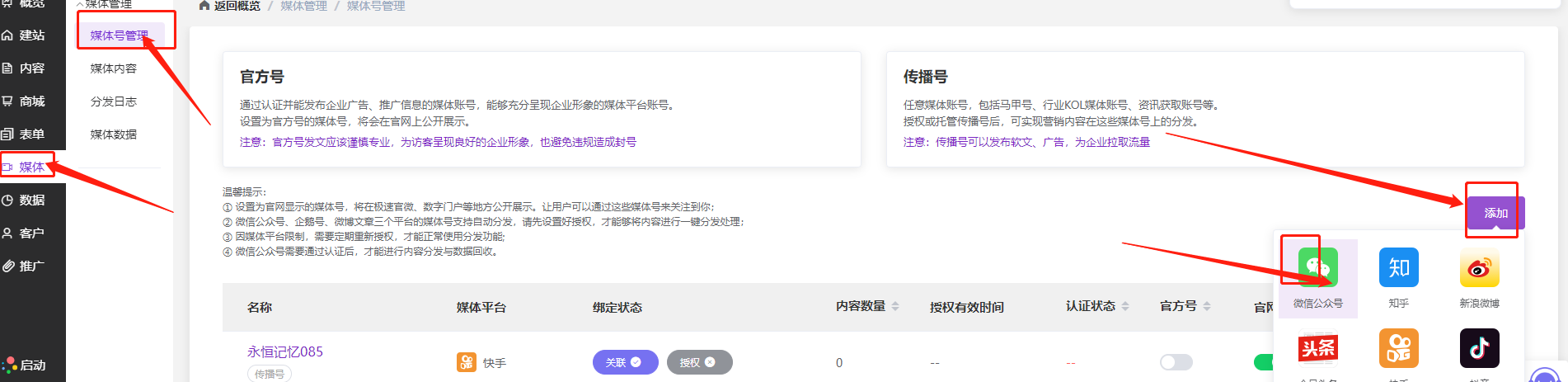This screenshot has width=1568, height=382.
Task: Select the WeChat 微信公众号 icon
Action: 1317,268
